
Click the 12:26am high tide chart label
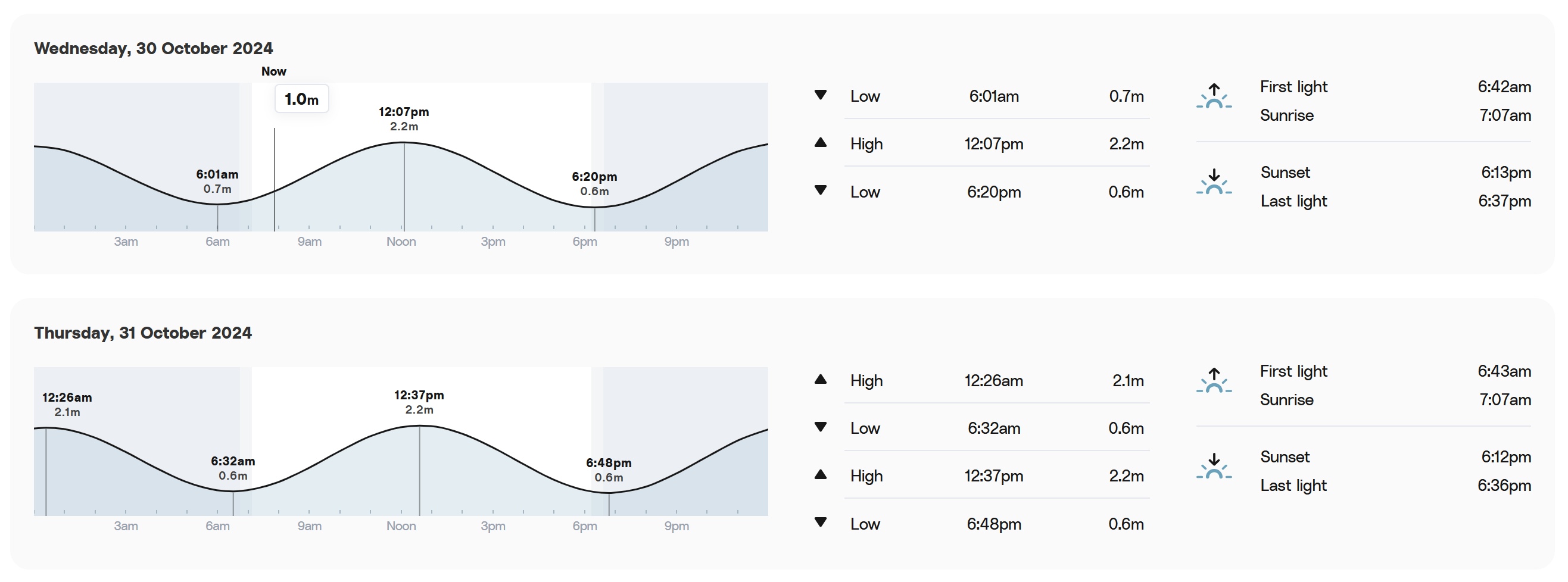67,405
